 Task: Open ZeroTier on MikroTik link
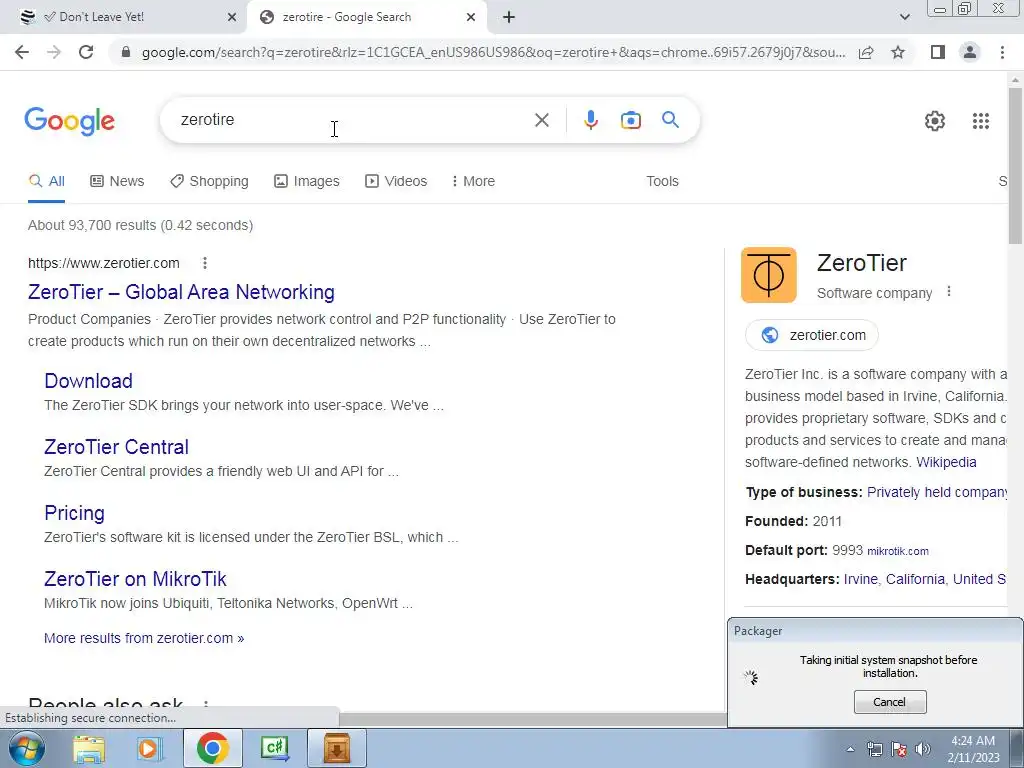click(135, 579)
